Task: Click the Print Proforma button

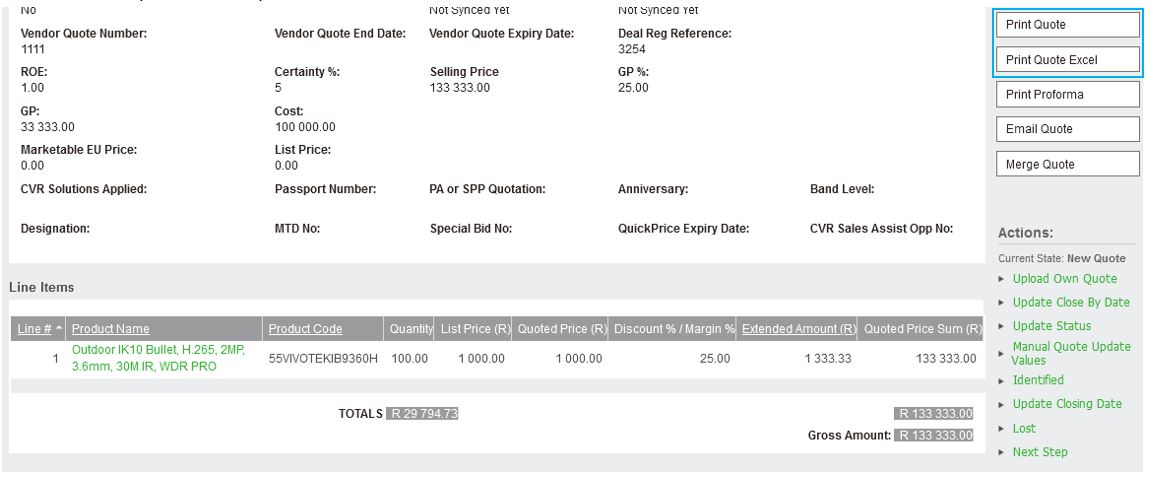Action: pos(1066,95)
